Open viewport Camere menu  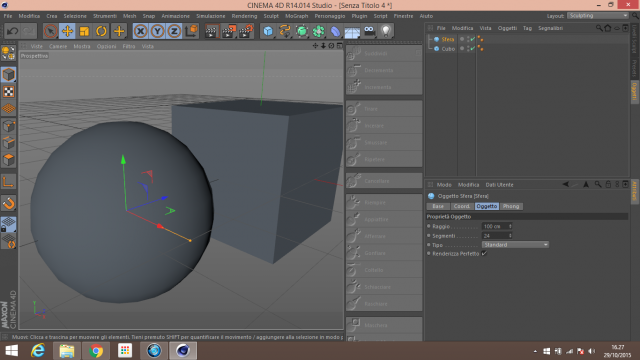(58, 46)
